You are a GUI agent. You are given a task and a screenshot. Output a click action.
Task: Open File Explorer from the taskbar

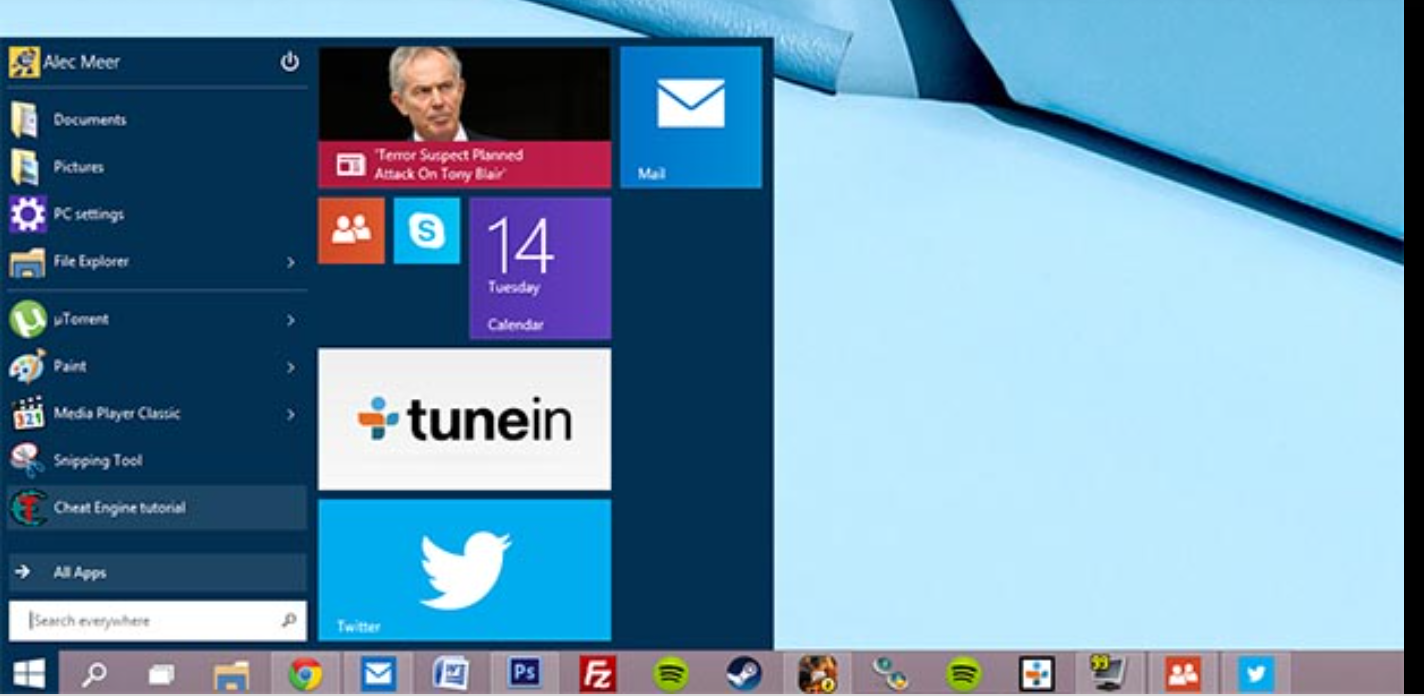[232, 673]
